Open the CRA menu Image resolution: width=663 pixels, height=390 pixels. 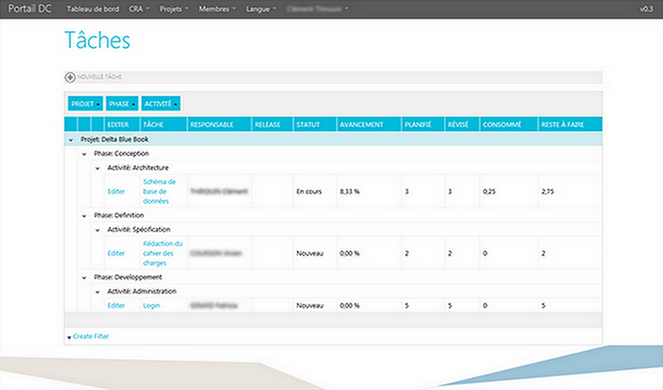click(x=139, y=9)
